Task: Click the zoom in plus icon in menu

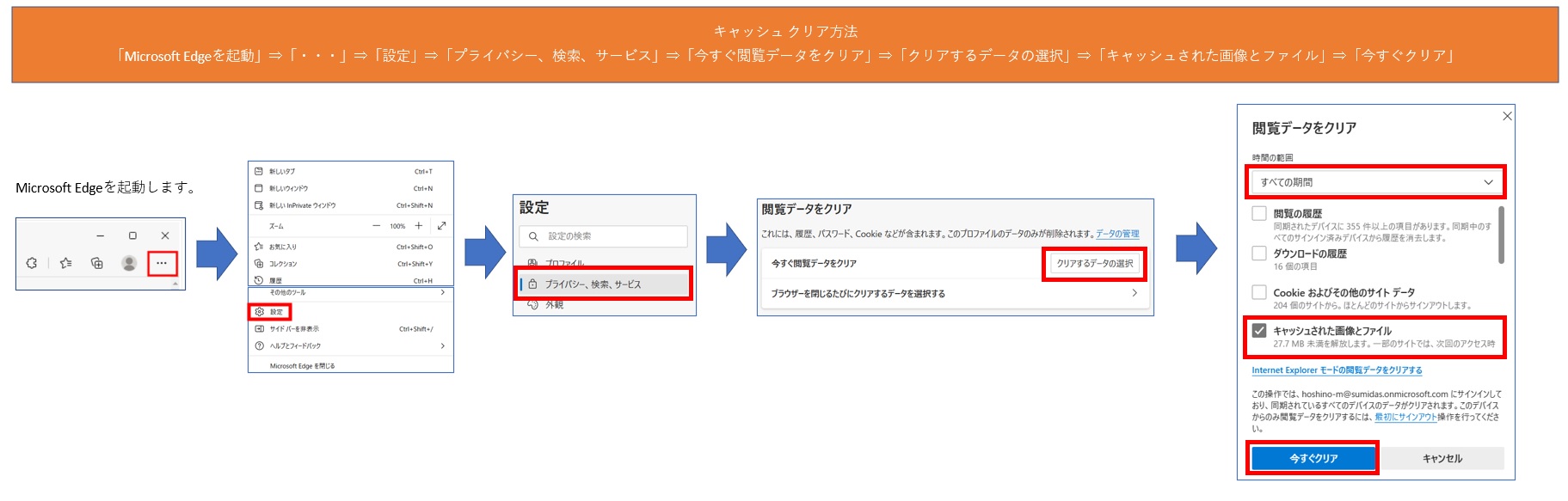Action: [419, 226]
